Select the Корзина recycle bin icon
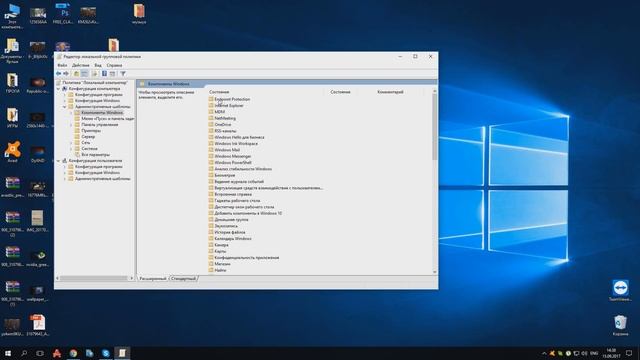The image size is (640, 360). click(x=620, y=325)
